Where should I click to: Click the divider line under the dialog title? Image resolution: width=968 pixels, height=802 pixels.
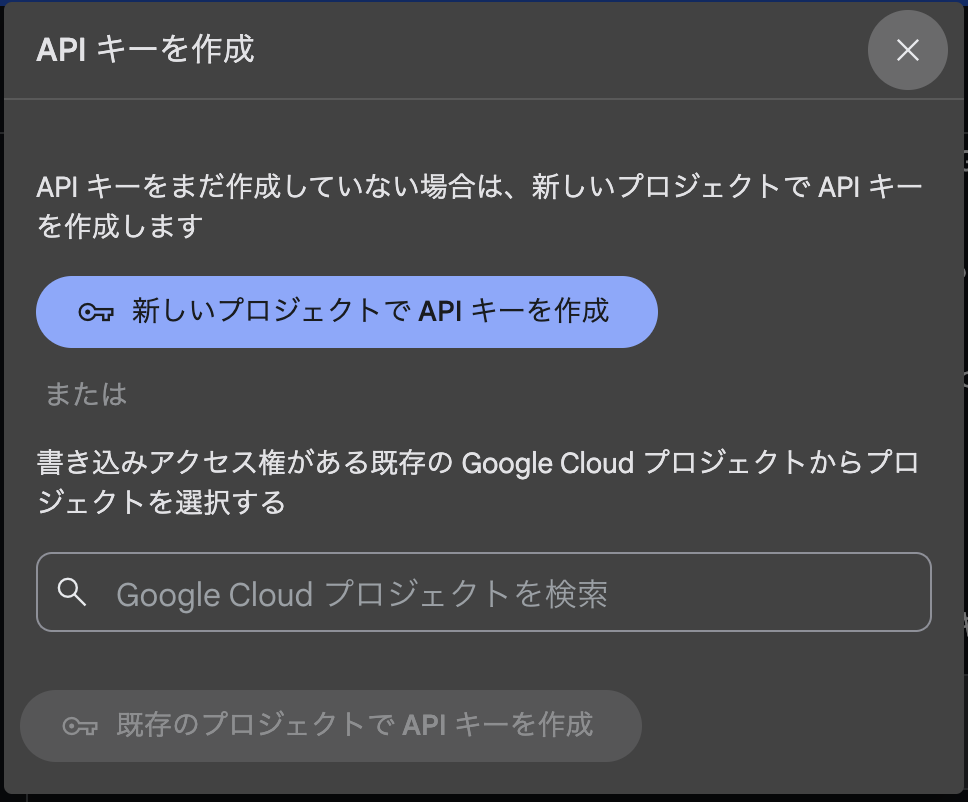(x=484, y=99)
